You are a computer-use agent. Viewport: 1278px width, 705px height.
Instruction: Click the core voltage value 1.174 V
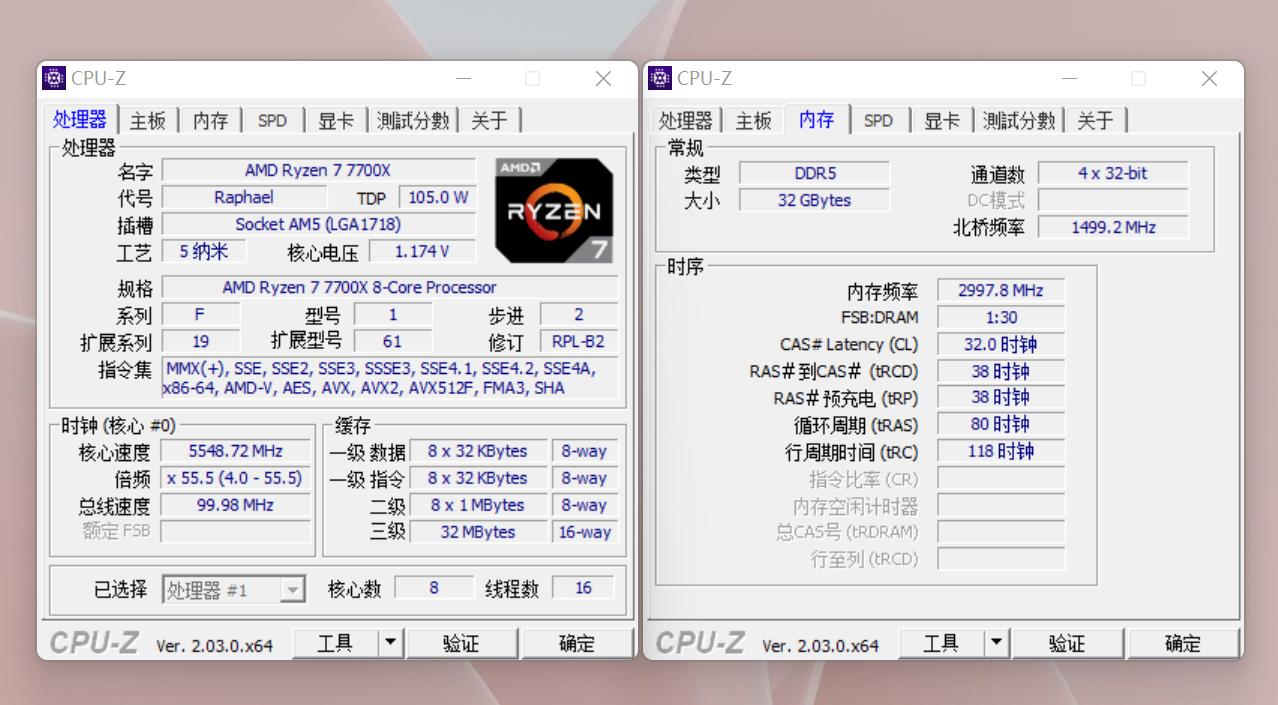click(422, 252)
